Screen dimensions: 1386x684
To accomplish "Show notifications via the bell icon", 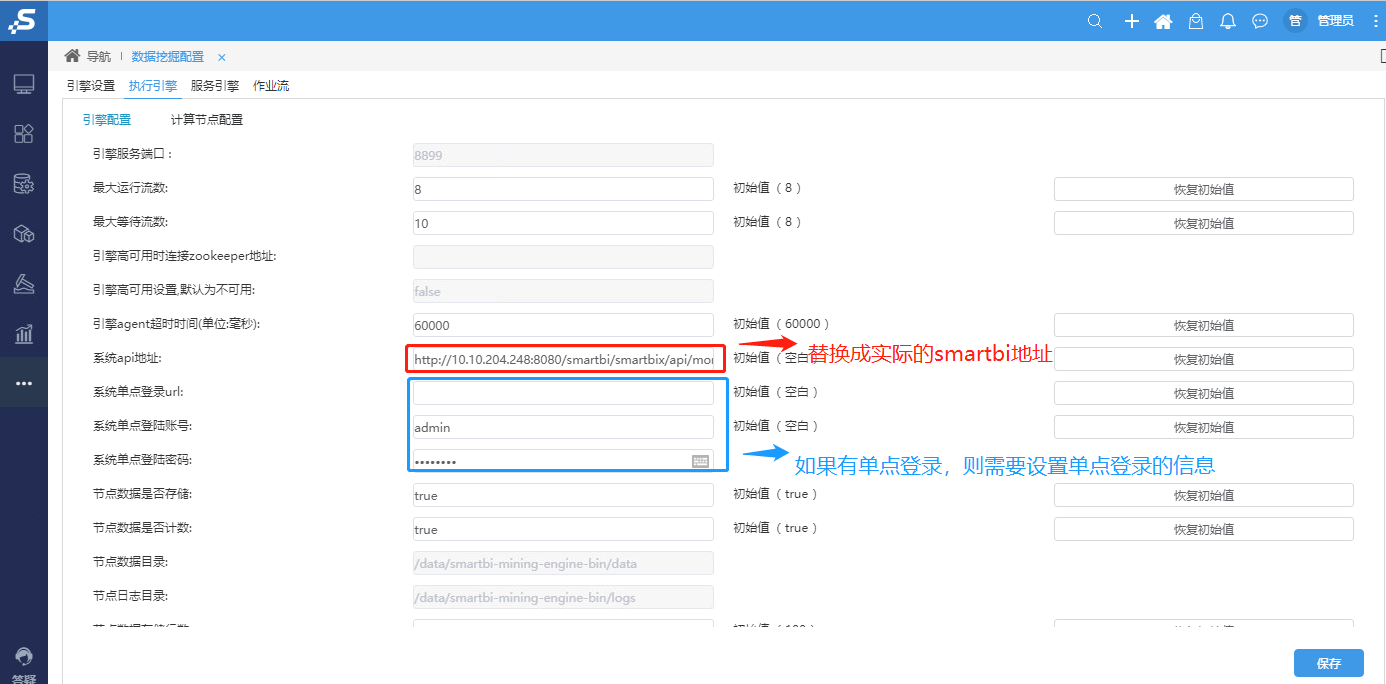I will click(1228, 21).
